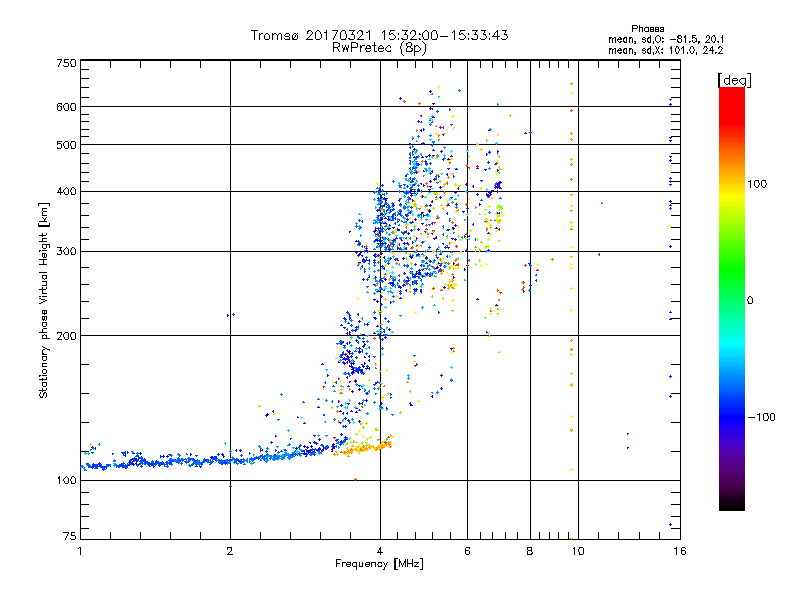Image resolution: width=800 pixels, height=600 pixels.
Task: Click the 750 tick label on height axis
Action: 66,63
